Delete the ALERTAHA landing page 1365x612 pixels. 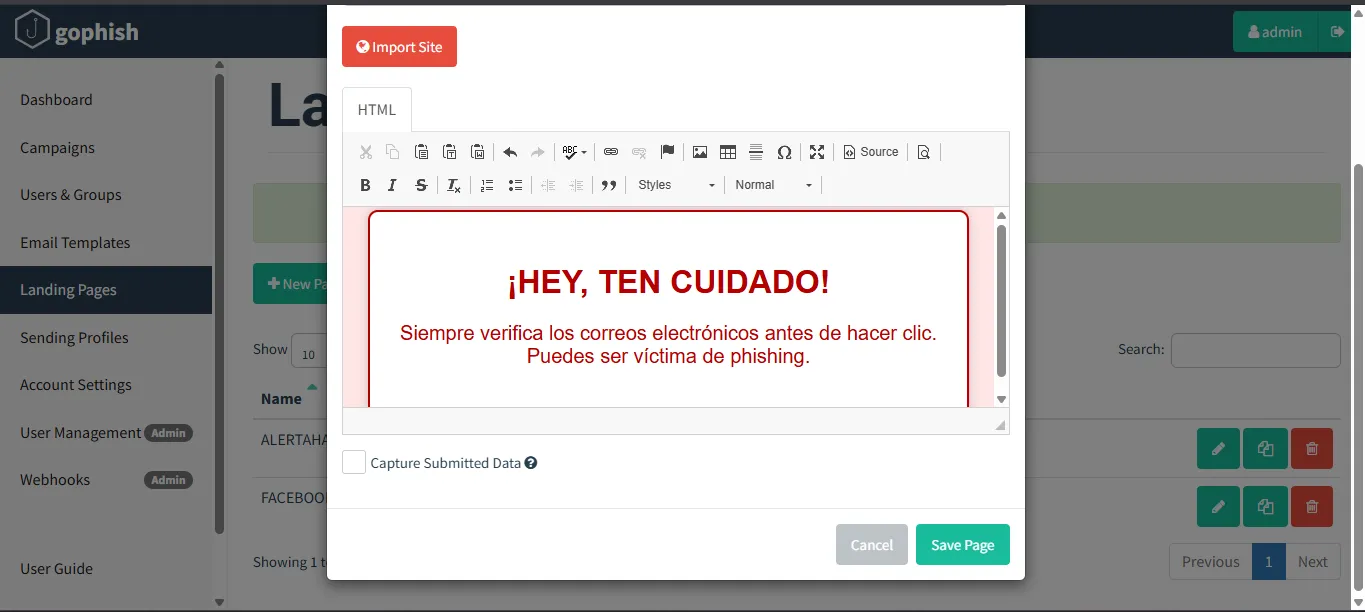click(x=1312, y=449)
